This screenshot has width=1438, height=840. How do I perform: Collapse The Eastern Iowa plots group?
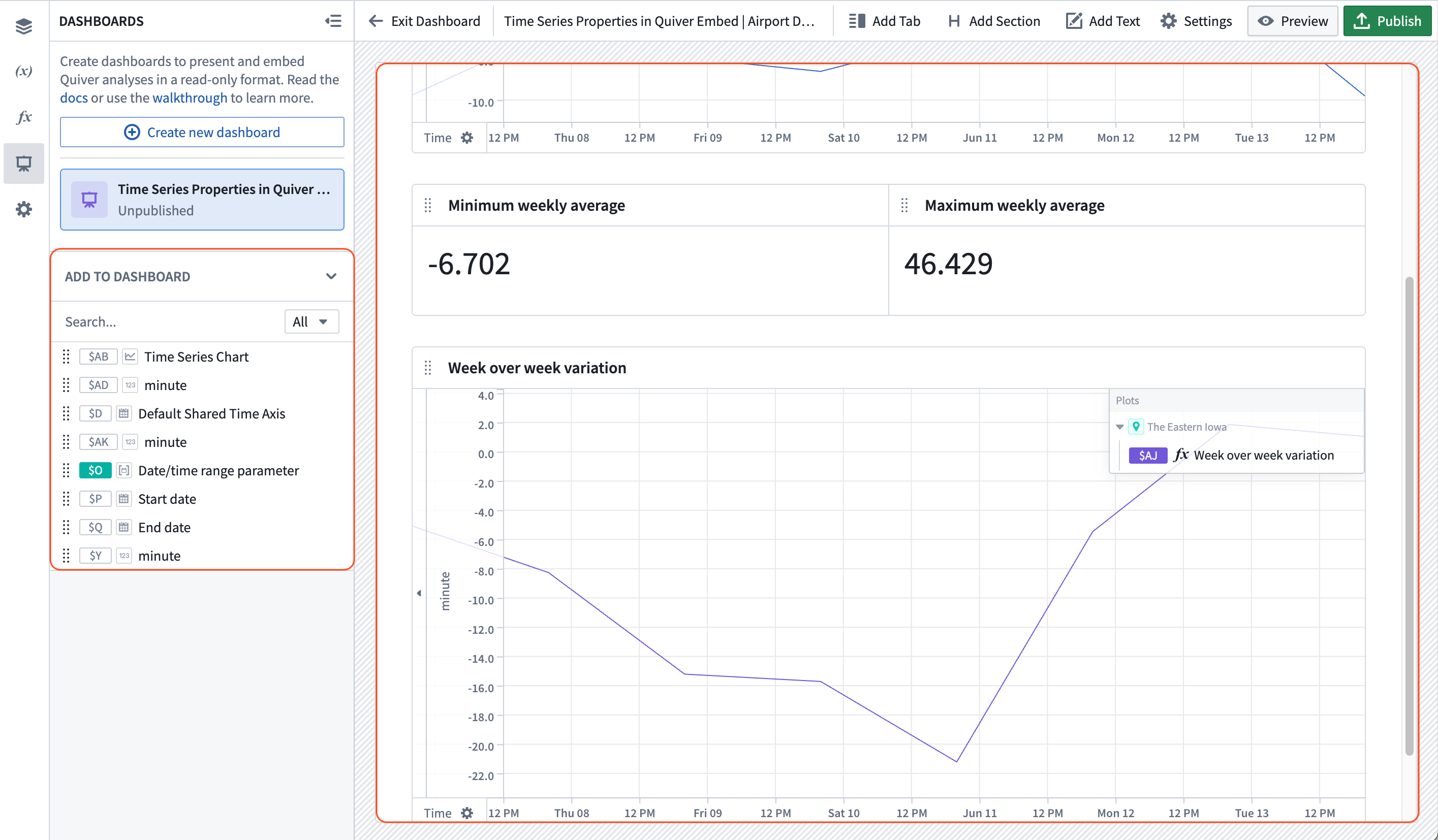point(1119,427)
